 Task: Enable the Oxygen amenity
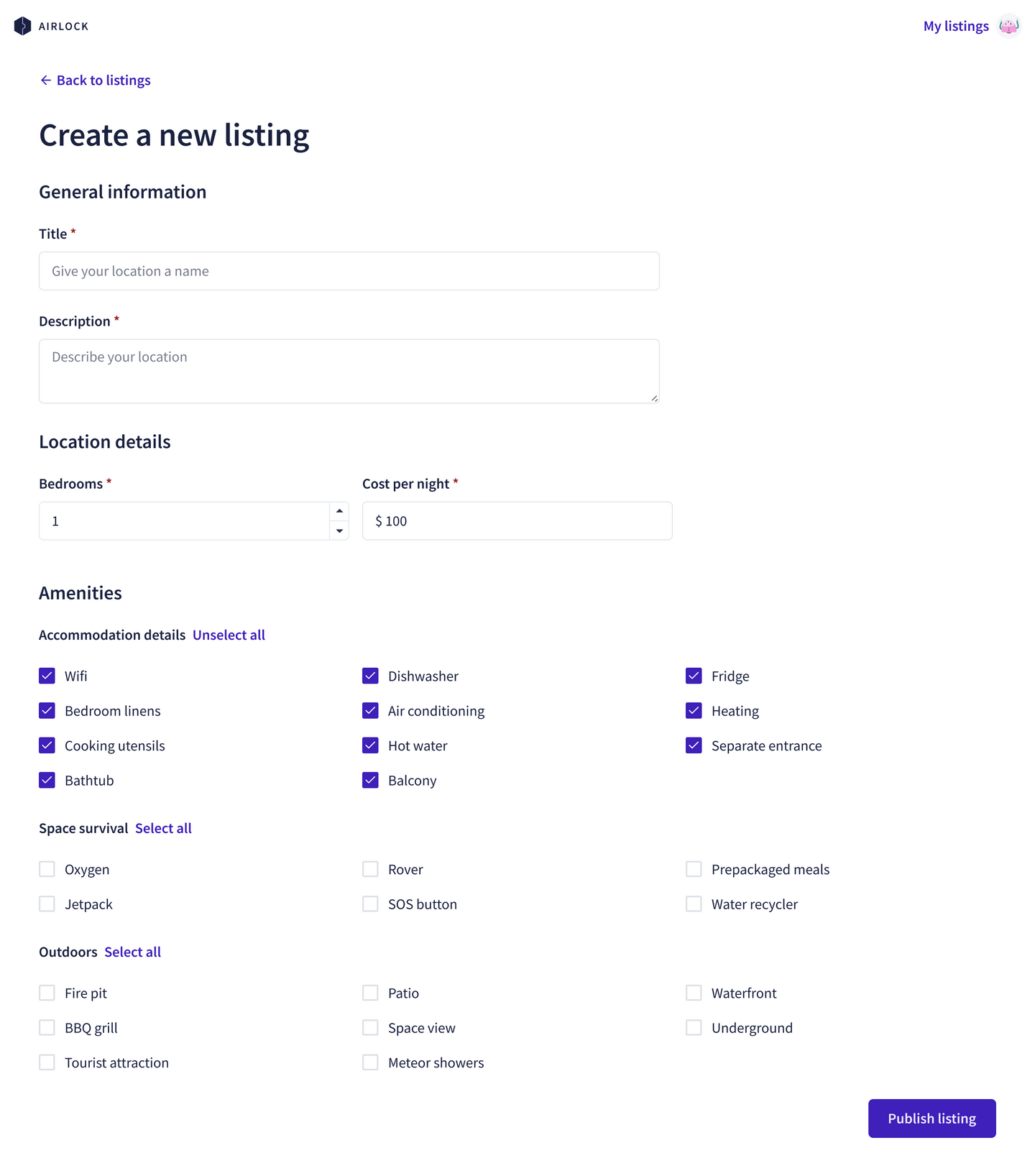click(x=47, y=869)
